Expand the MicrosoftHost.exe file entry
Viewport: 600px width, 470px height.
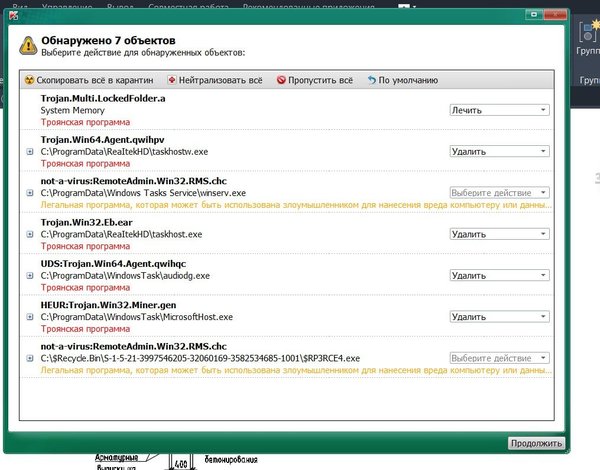tap(30, 316)
